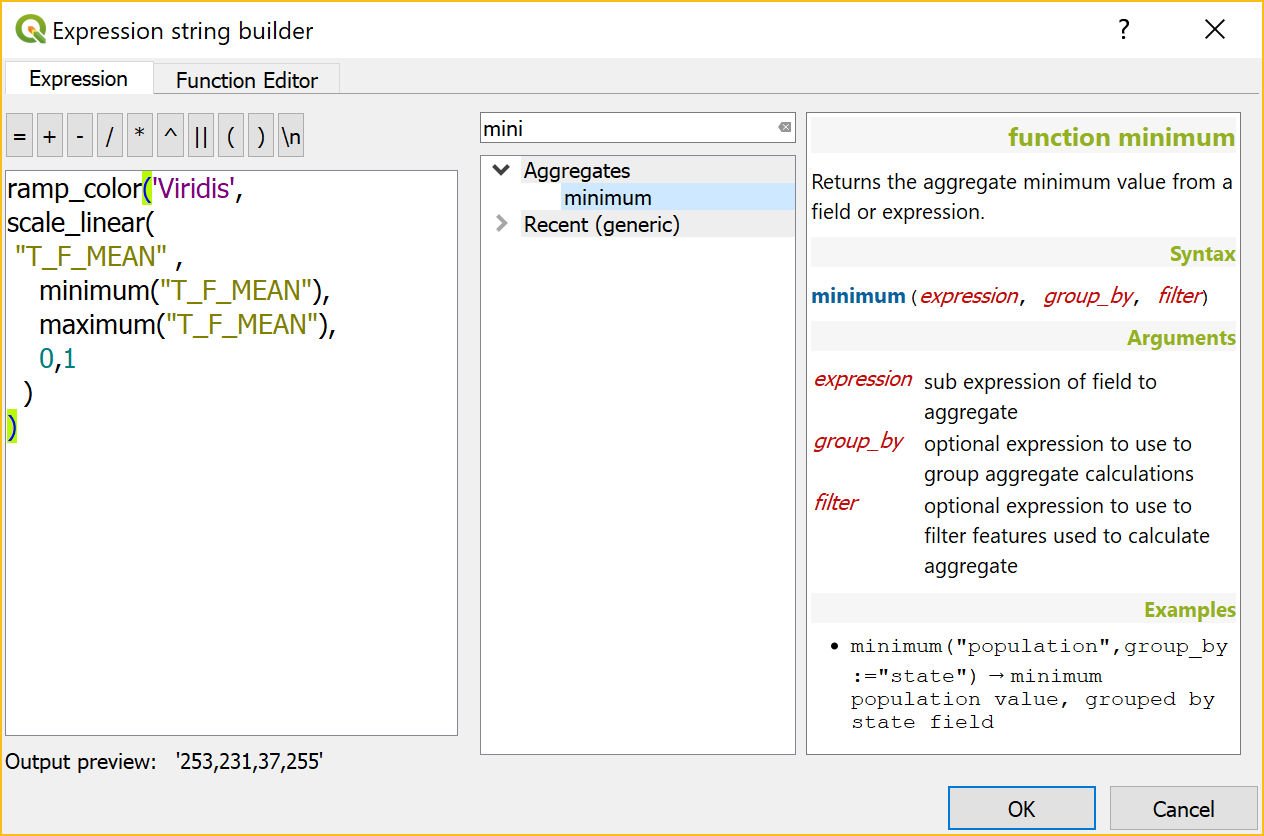Insert the plus operator
Viewport: 1264px width, 836px height.
point(49,138)
